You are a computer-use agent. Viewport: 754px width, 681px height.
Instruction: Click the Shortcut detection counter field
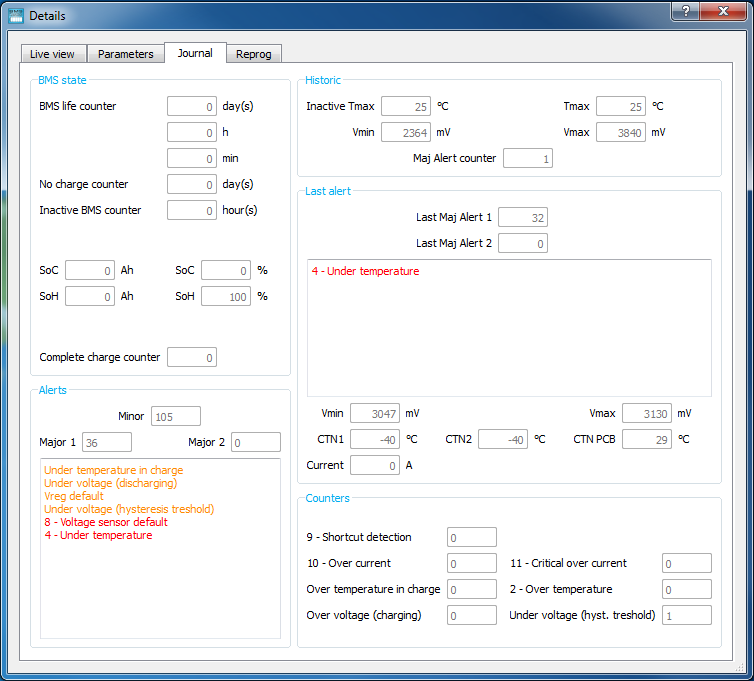point(472,537)
